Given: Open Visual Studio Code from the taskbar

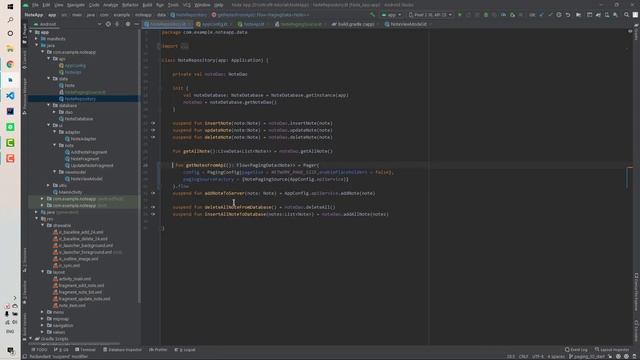Looking at the screenshot, I should tap(10, 96).
